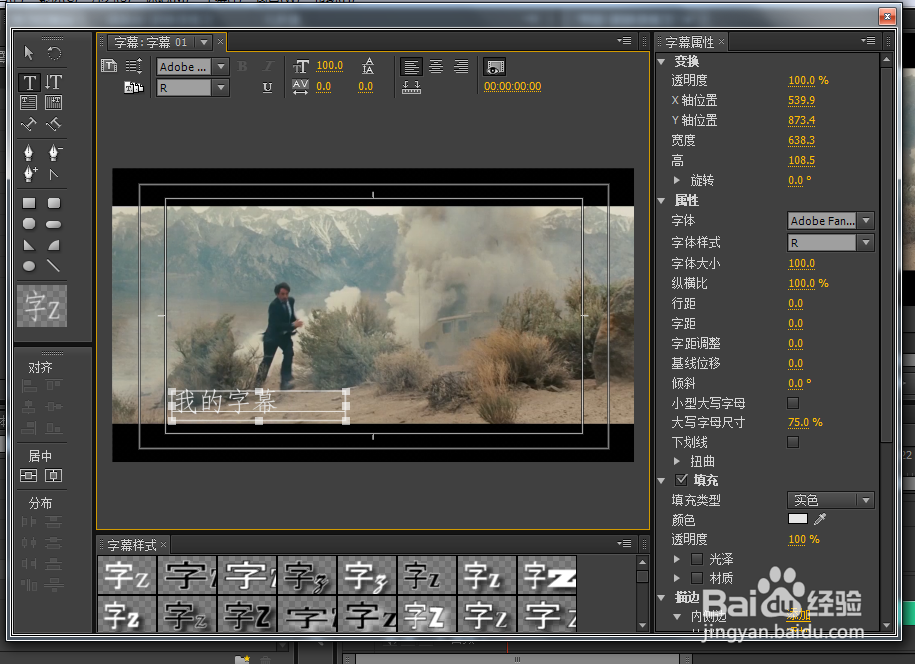
Task: Select the Path Type tool
Action: [x=29, y=124]
